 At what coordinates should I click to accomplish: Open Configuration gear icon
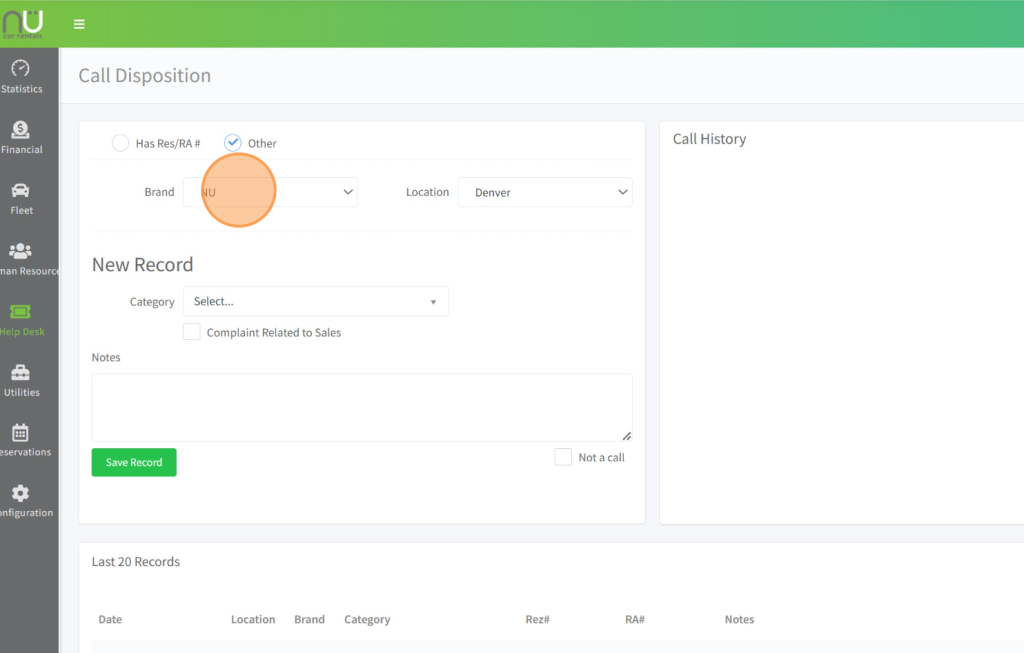click(20, 494)
